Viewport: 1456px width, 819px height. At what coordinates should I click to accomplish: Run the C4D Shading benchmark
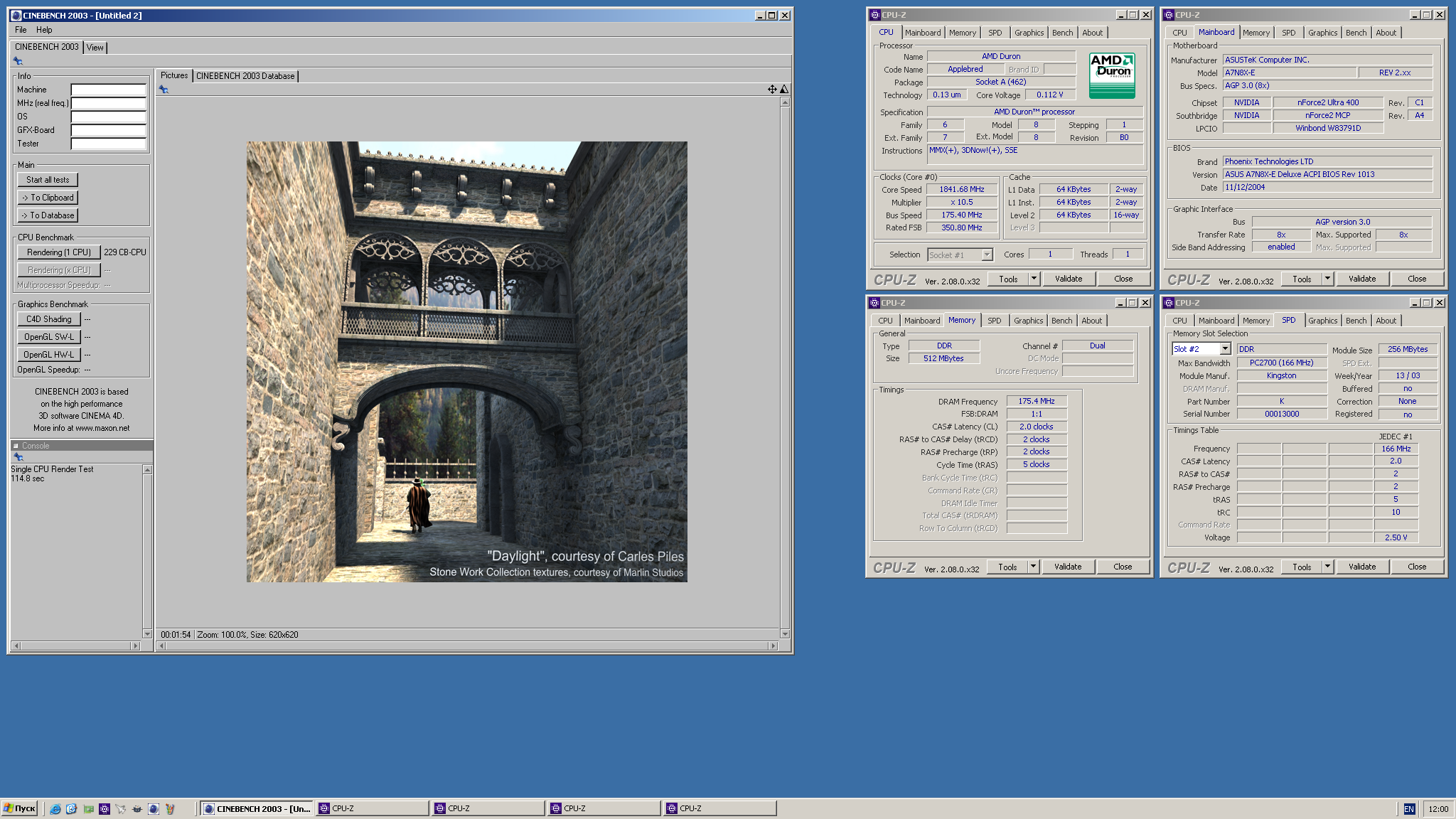pyautogui.click(x=49, y=319)
